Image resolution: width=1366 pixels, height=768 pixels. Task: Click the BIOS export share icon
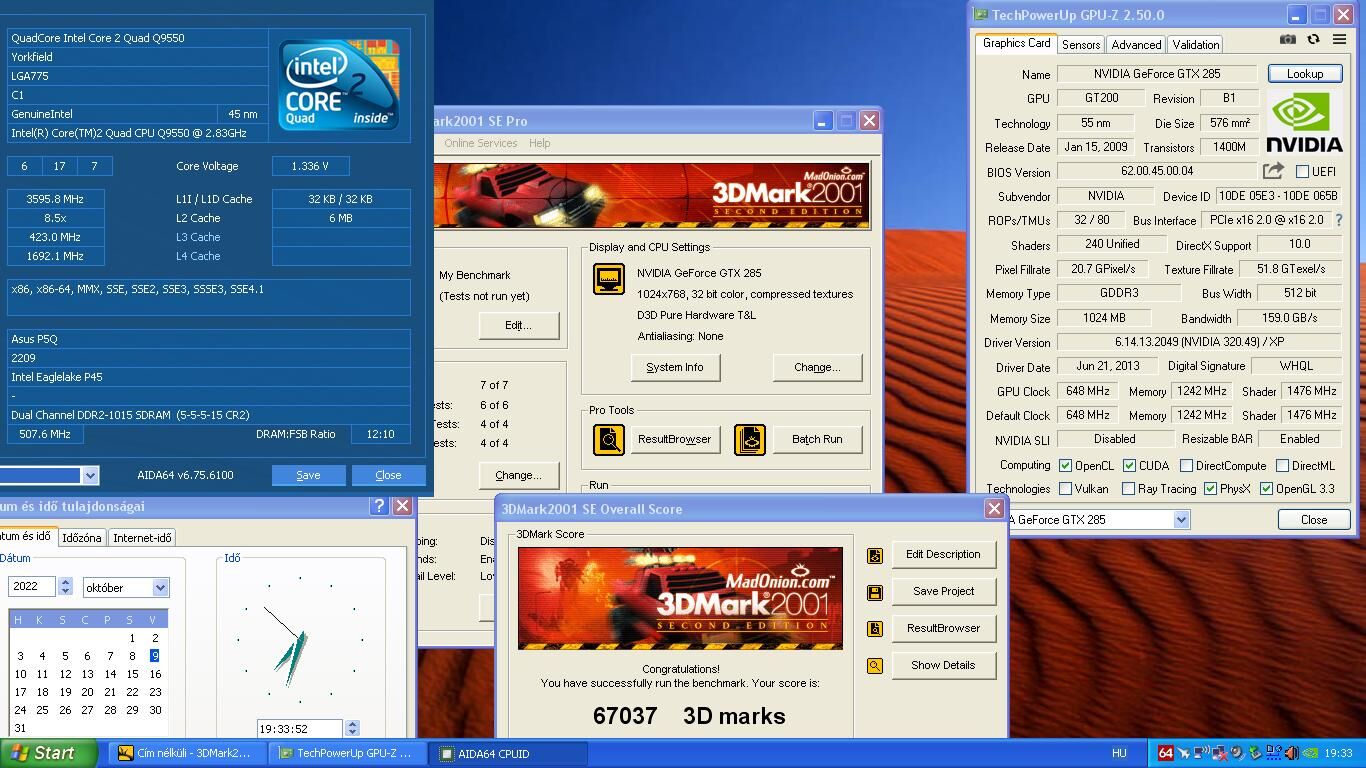click(1273, 171)
